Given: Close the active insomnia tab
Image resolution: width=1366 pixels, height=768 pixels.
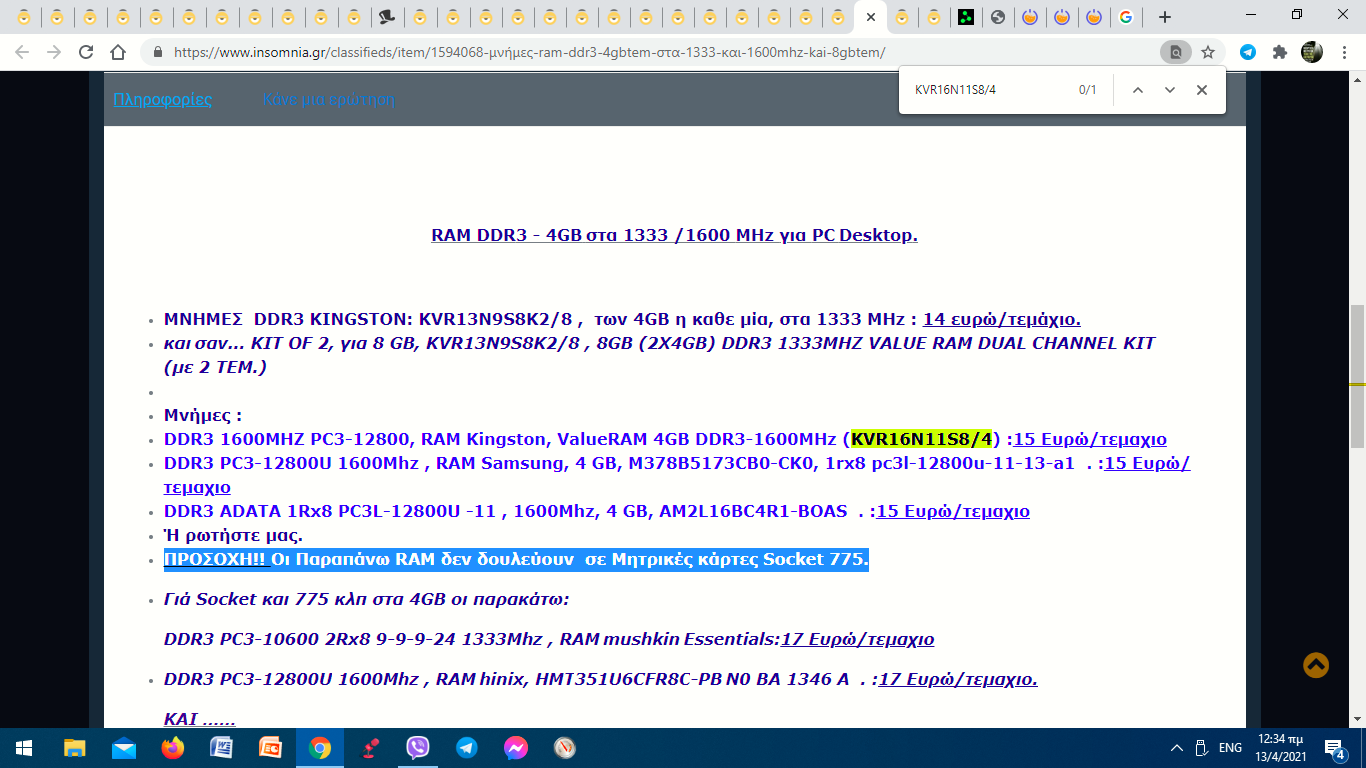Looking at the screenshot, I should (871, 17).
